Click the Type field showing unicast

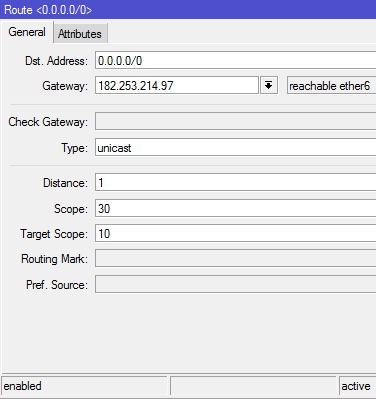click(235, 147)
